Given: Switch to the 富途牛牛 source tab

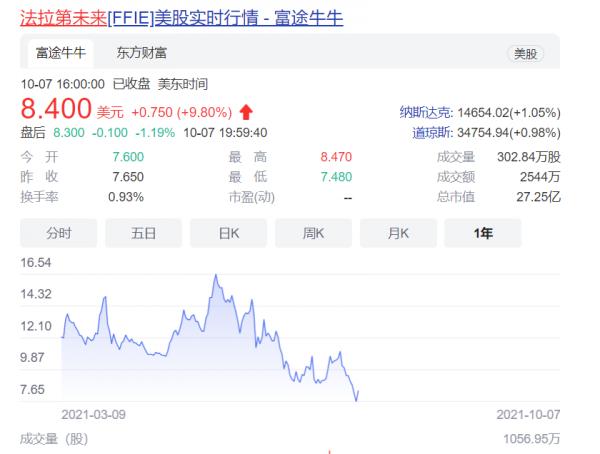Looking at the screenshot, I should tap(60, 53).
